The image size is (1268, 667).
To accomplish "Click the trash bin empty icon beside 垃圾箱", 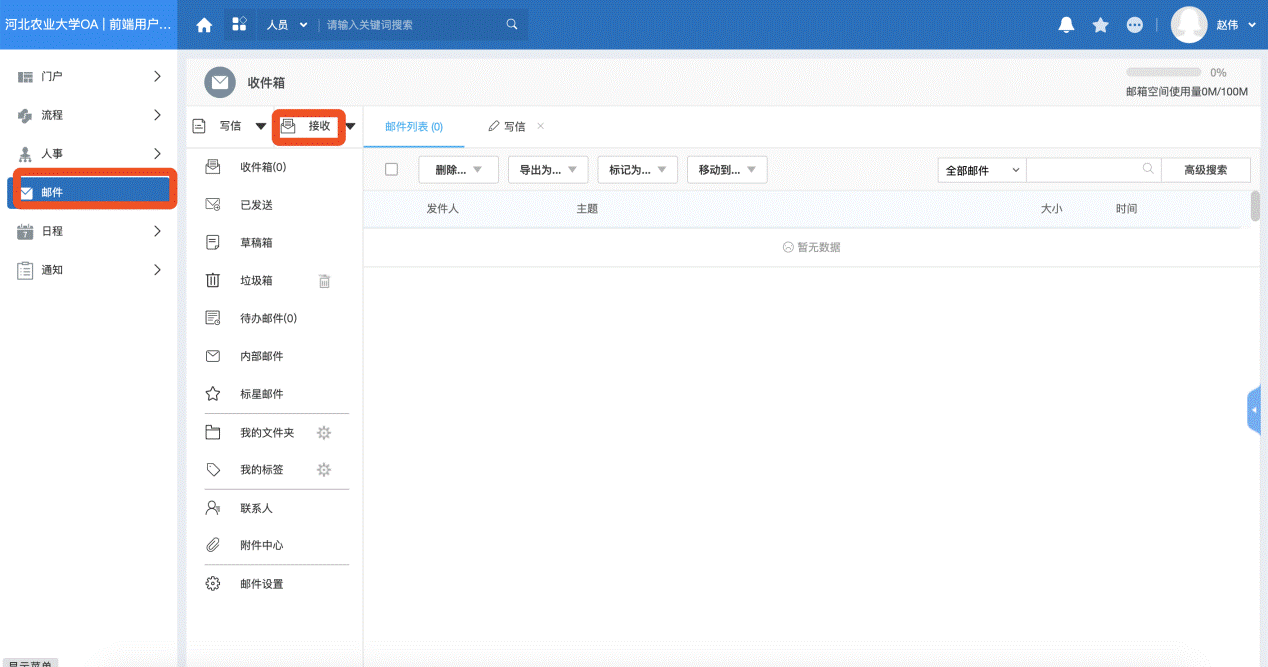I will pyautogui.click(x=324, y=281).
